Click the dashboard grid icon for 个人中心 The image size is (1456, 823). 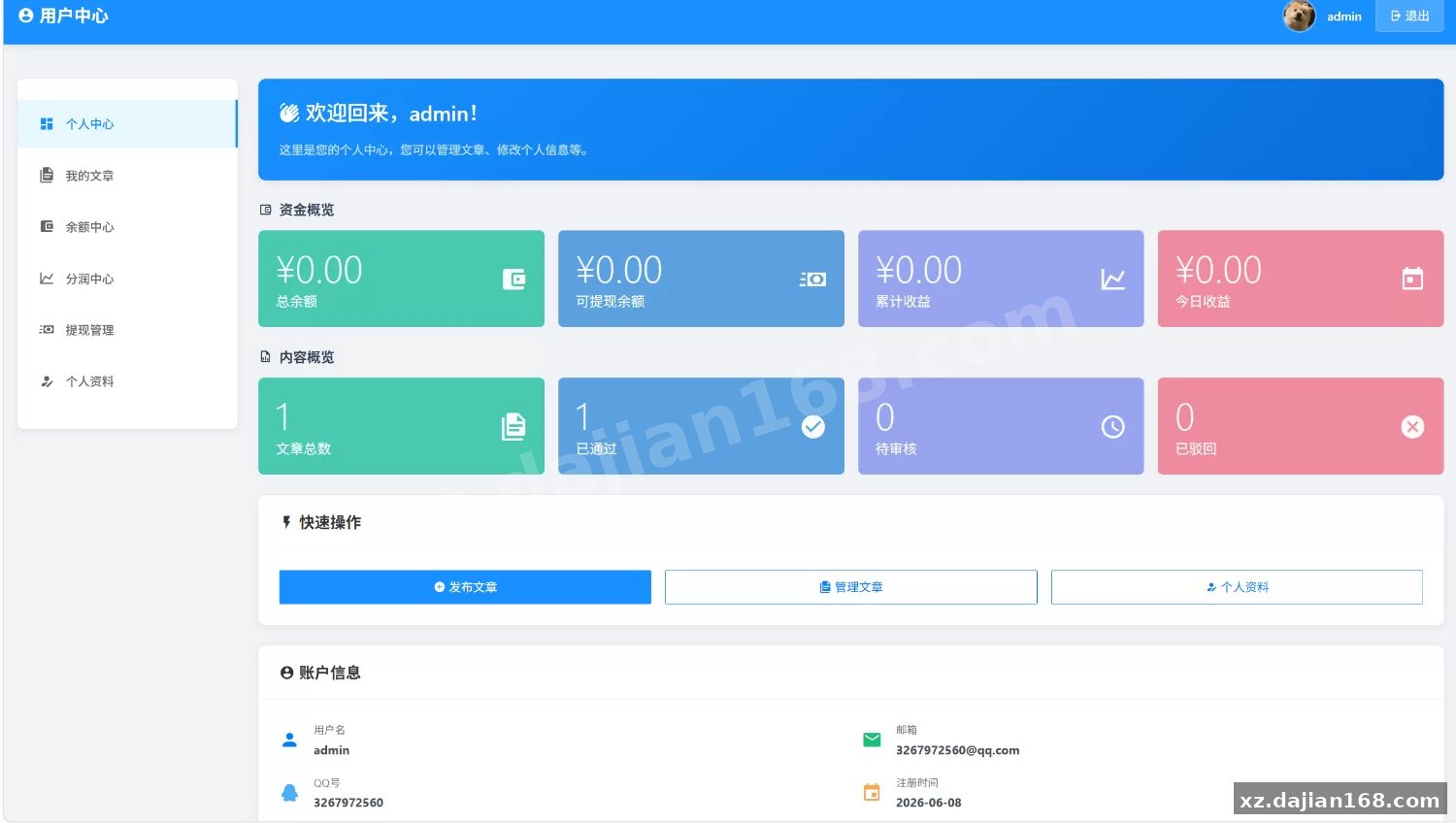tap(47, 124)
